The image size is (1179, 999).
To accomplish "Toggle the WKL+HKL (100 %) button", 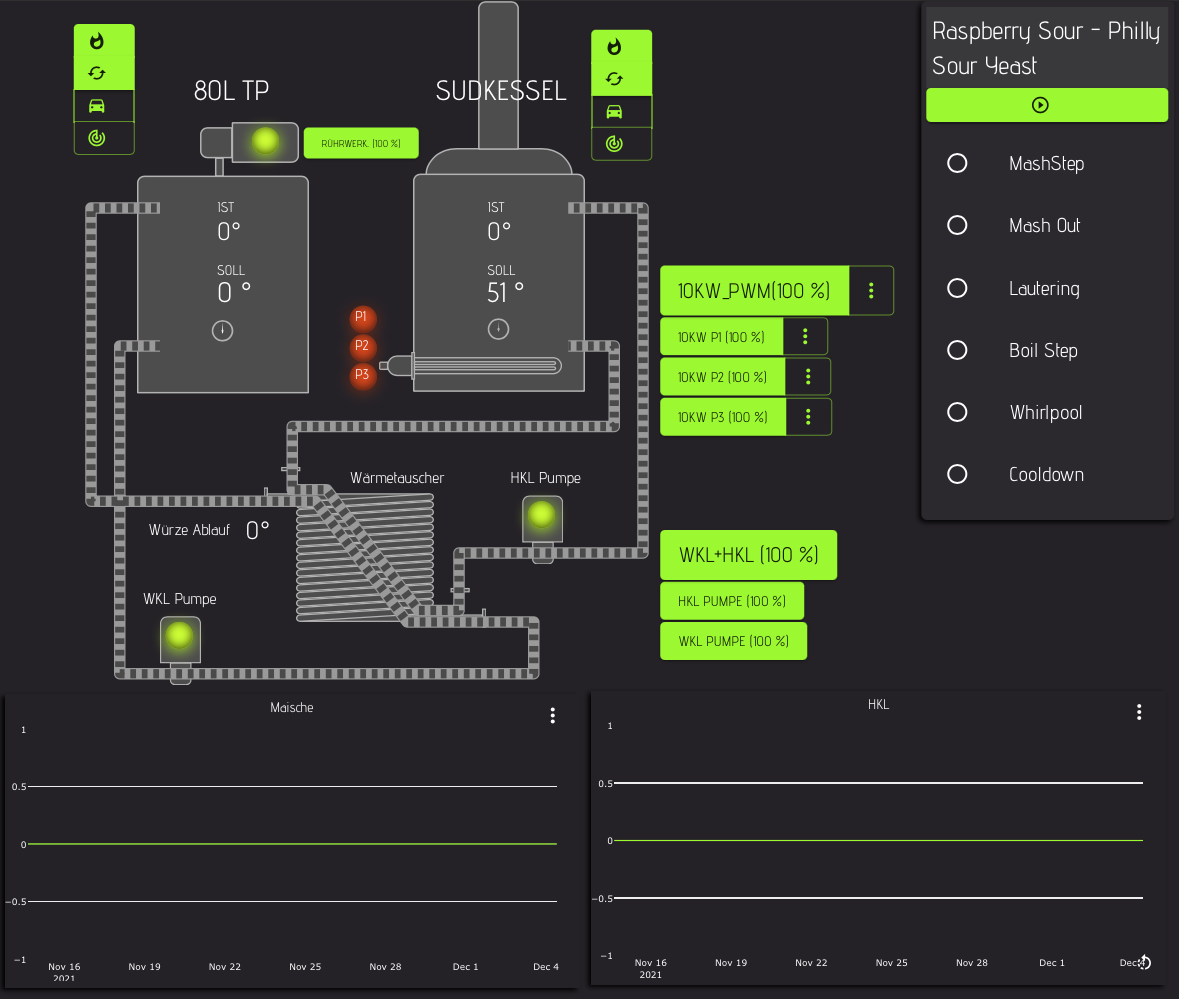I will 748,555.
